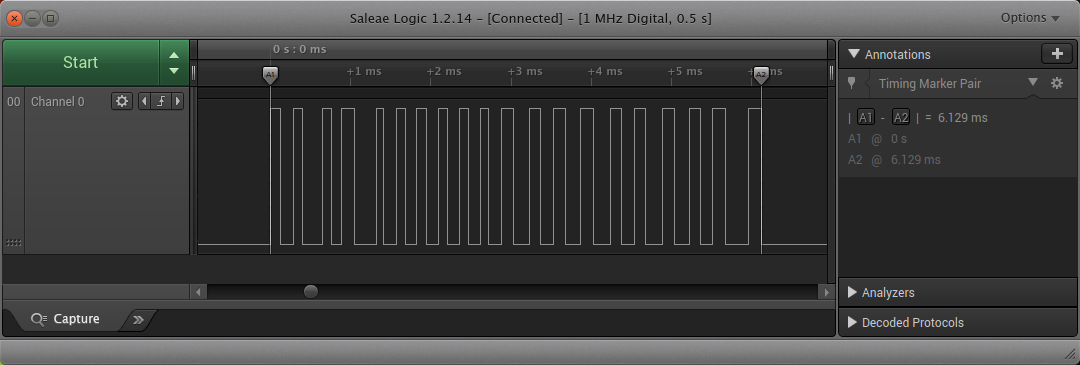Open the Options menu

(x=1030, y=18)
